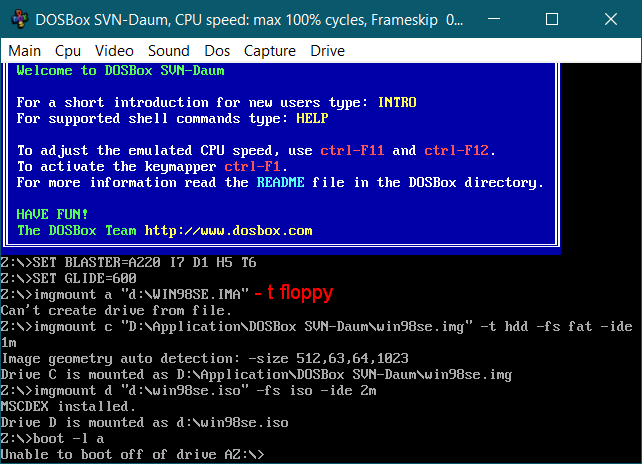The image size is (642, 464).
Task: Open the Dos menu
Action: 217,51
